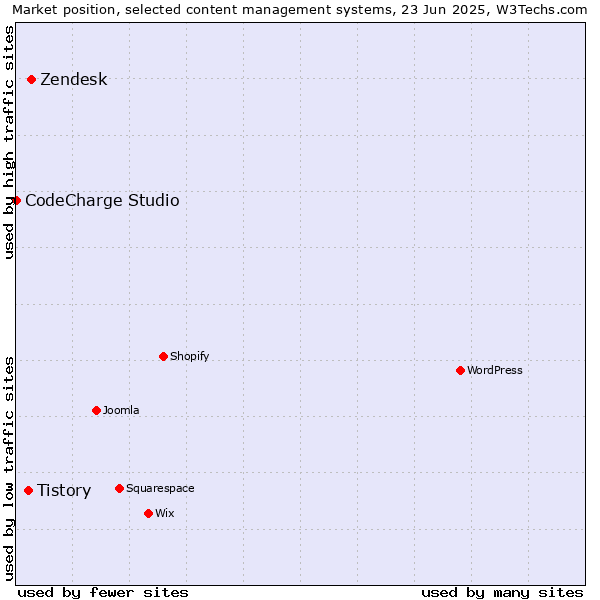Click the Zendesk red data point
This screenshot has width=600, height=600.
pos(32,80)
